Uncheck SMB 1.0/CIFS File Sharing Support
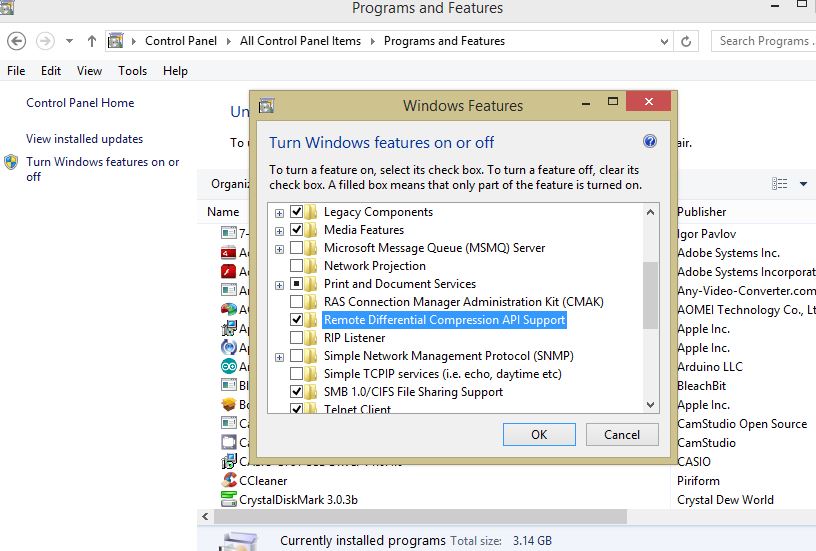 click(297, 391)
